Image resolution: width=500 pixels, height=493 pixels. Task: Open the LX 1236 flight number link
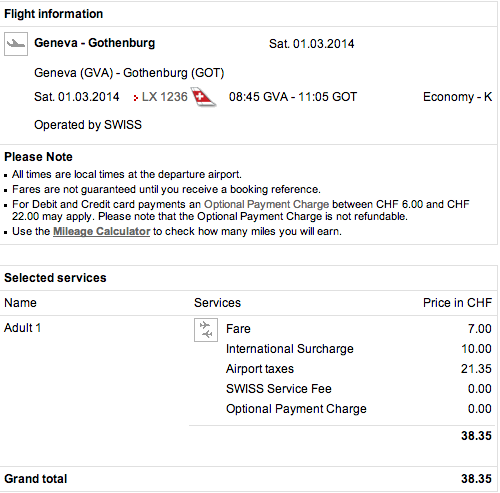point(165,97)
